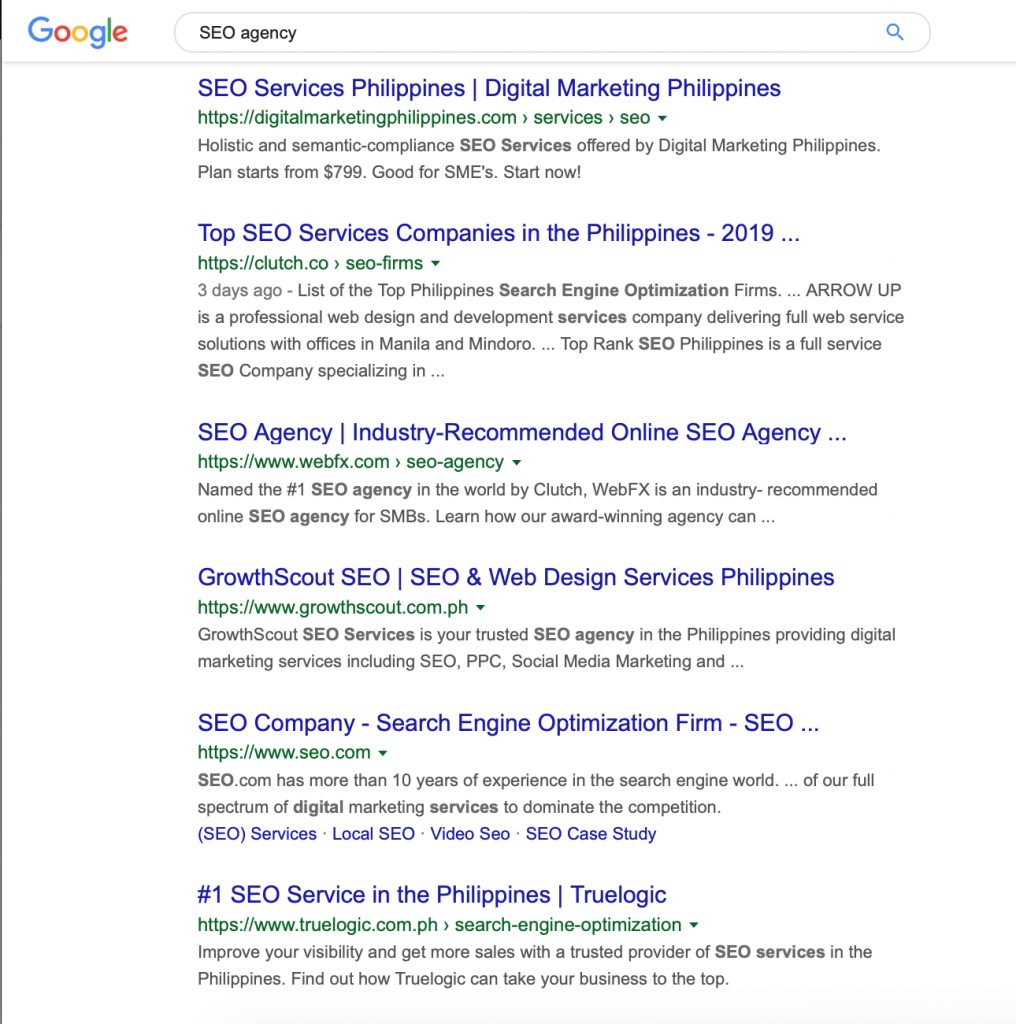Click the www.seo.com green URL
The image size is (1016, 1024).
284,752
